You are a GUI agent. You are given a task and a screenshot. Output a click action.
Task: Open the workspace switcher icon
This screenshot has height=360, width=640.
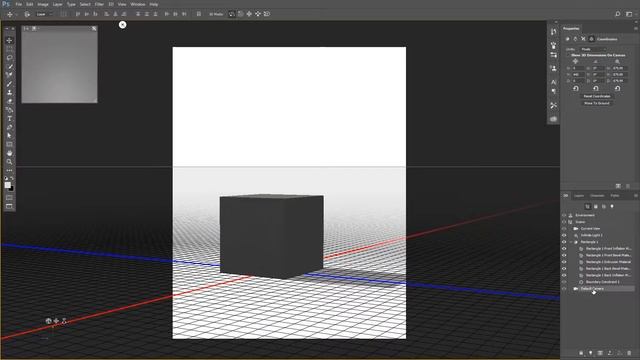629,14
